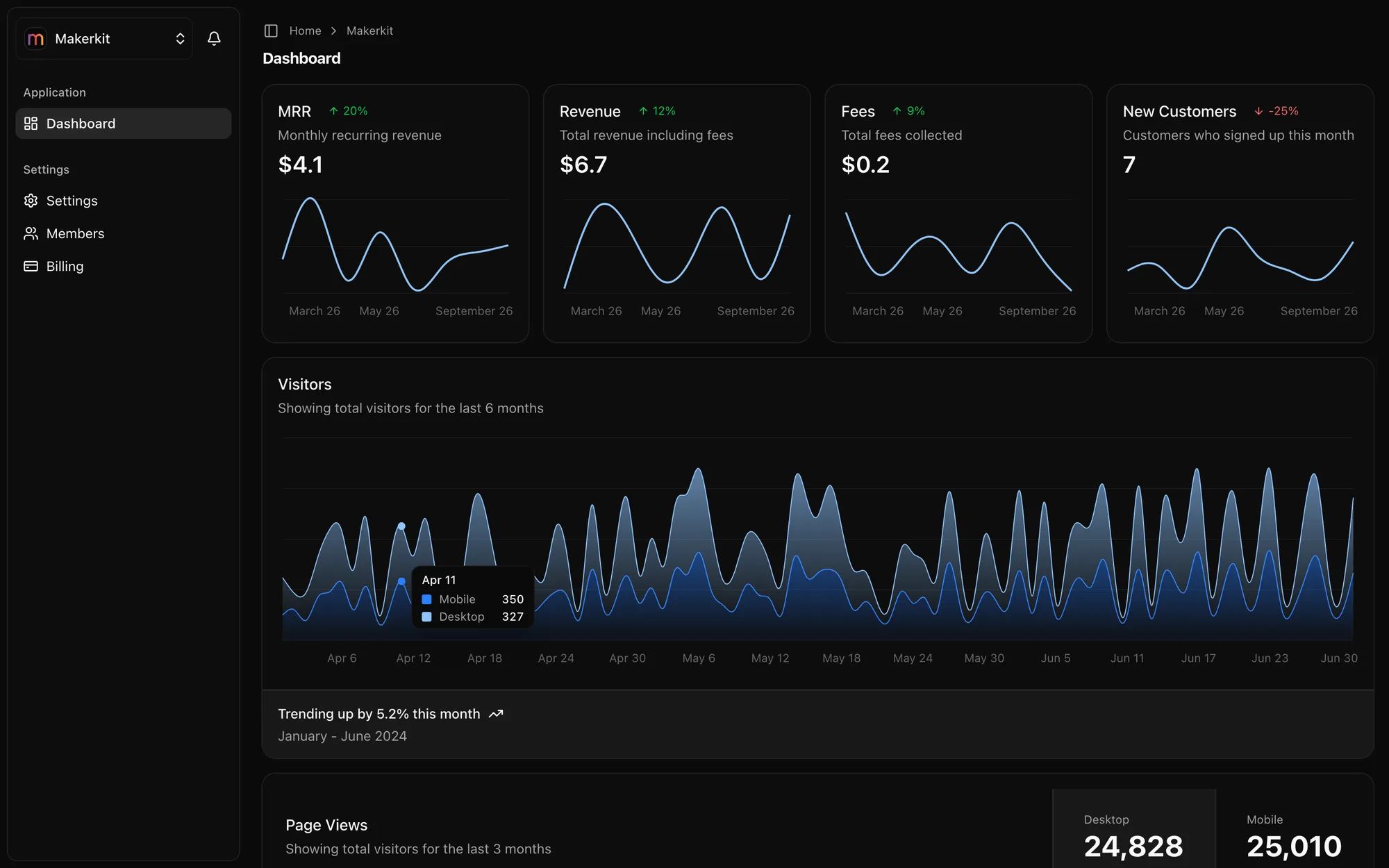Open the Settings menu item

click(123, 201)
